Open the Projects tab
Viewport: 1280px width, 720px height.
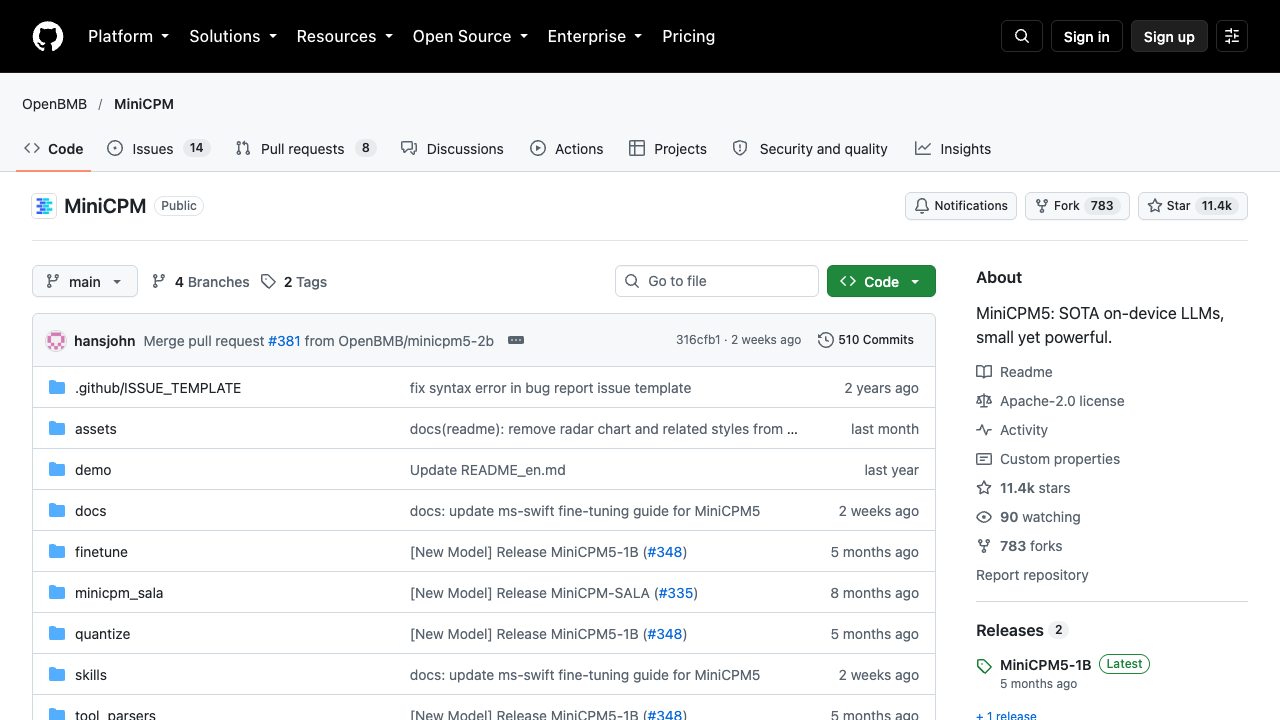tap(668, 148)
